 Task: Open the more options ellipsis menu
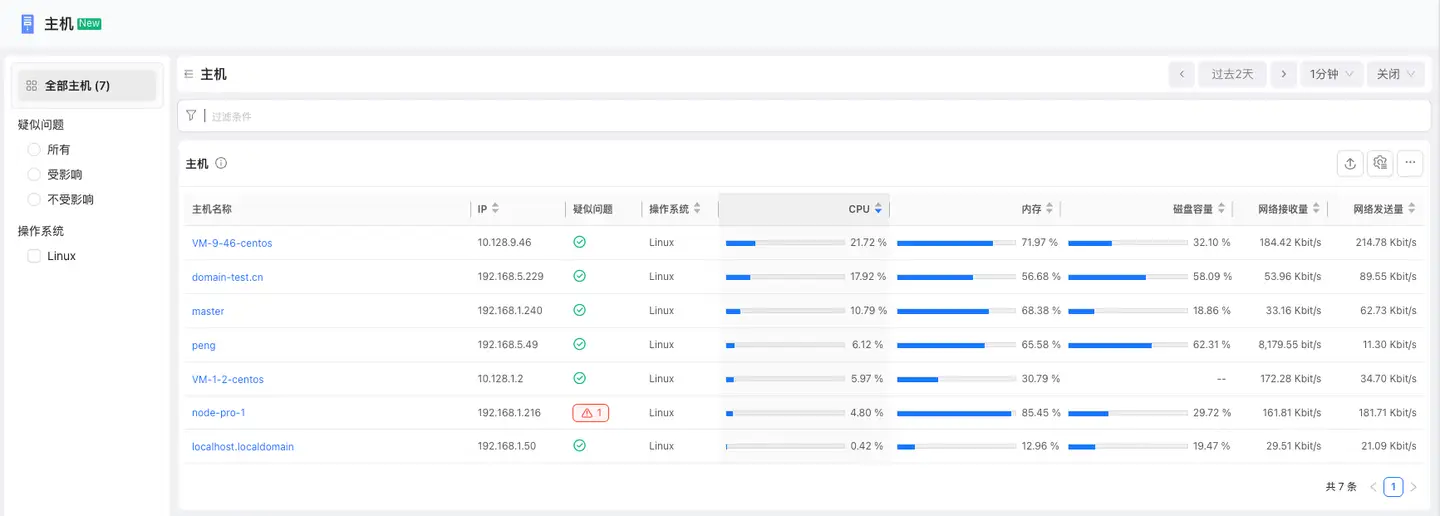(1410, 163)
